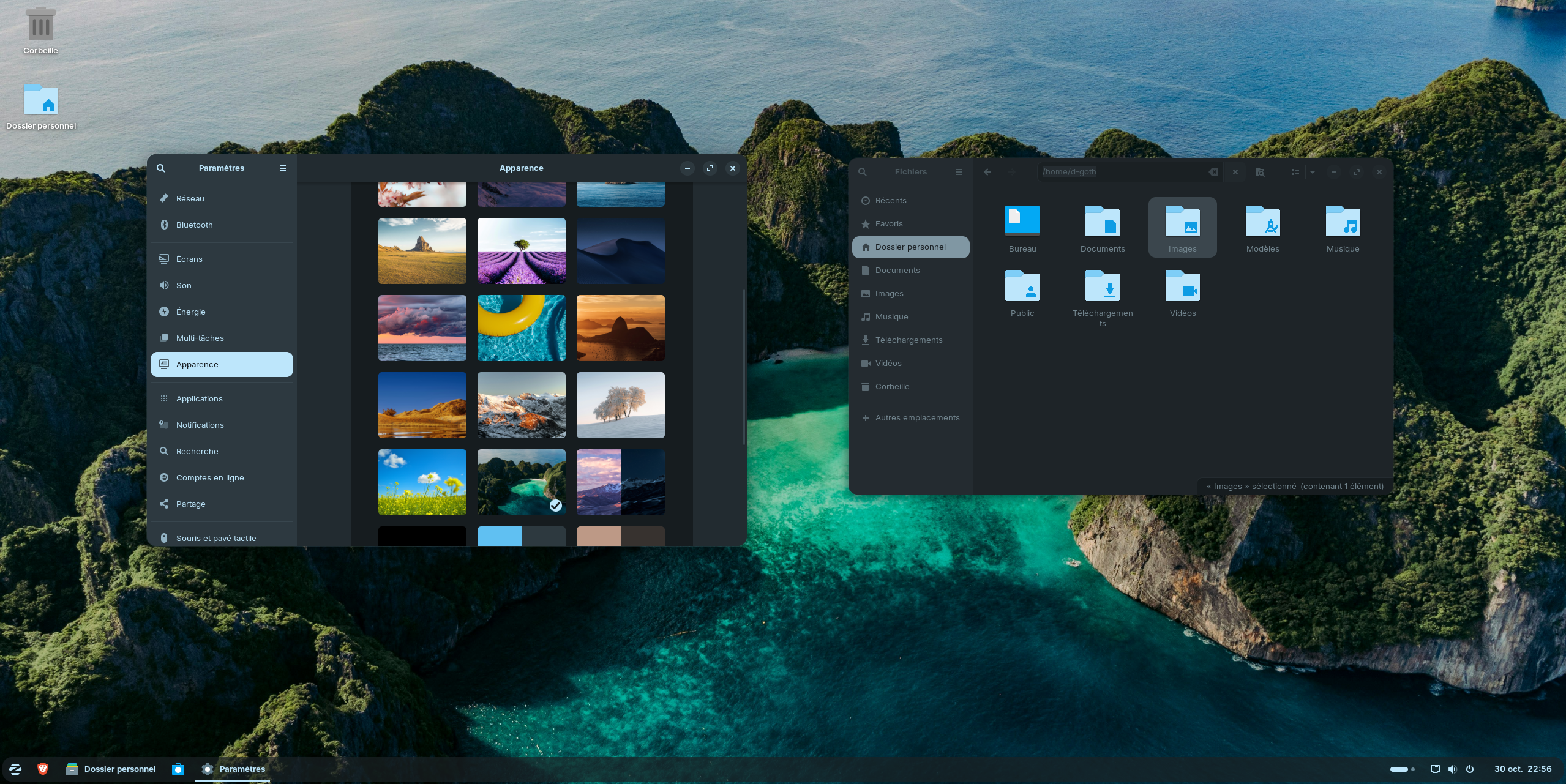Click the Files search magnifier icon
Screen dimensions: 1566x784
coord(862,172)
